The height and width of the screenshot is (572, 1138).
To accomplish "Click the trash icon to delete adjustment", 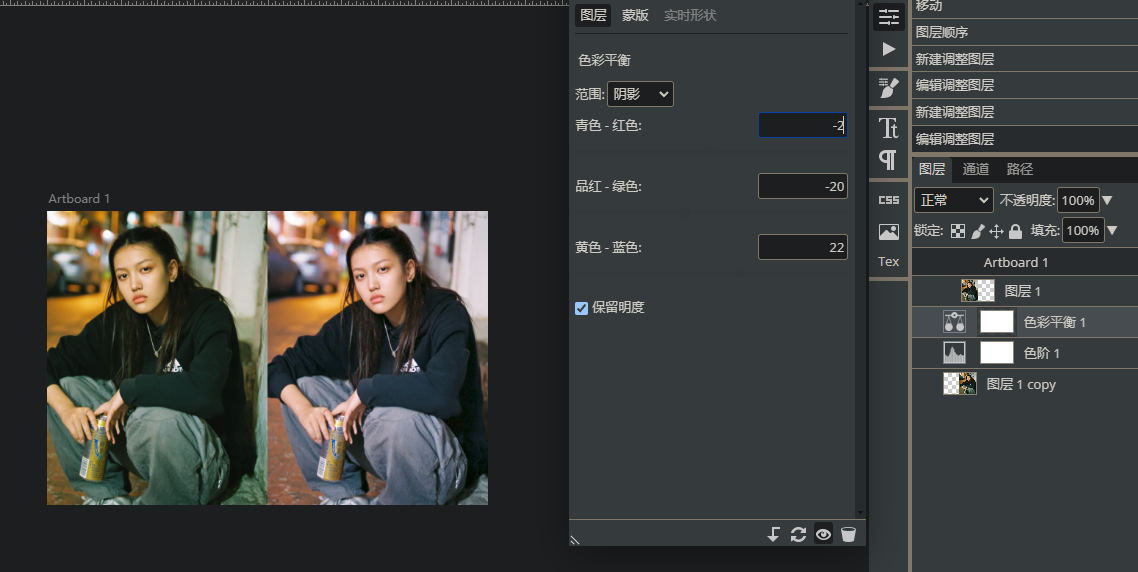I will 848,535.
